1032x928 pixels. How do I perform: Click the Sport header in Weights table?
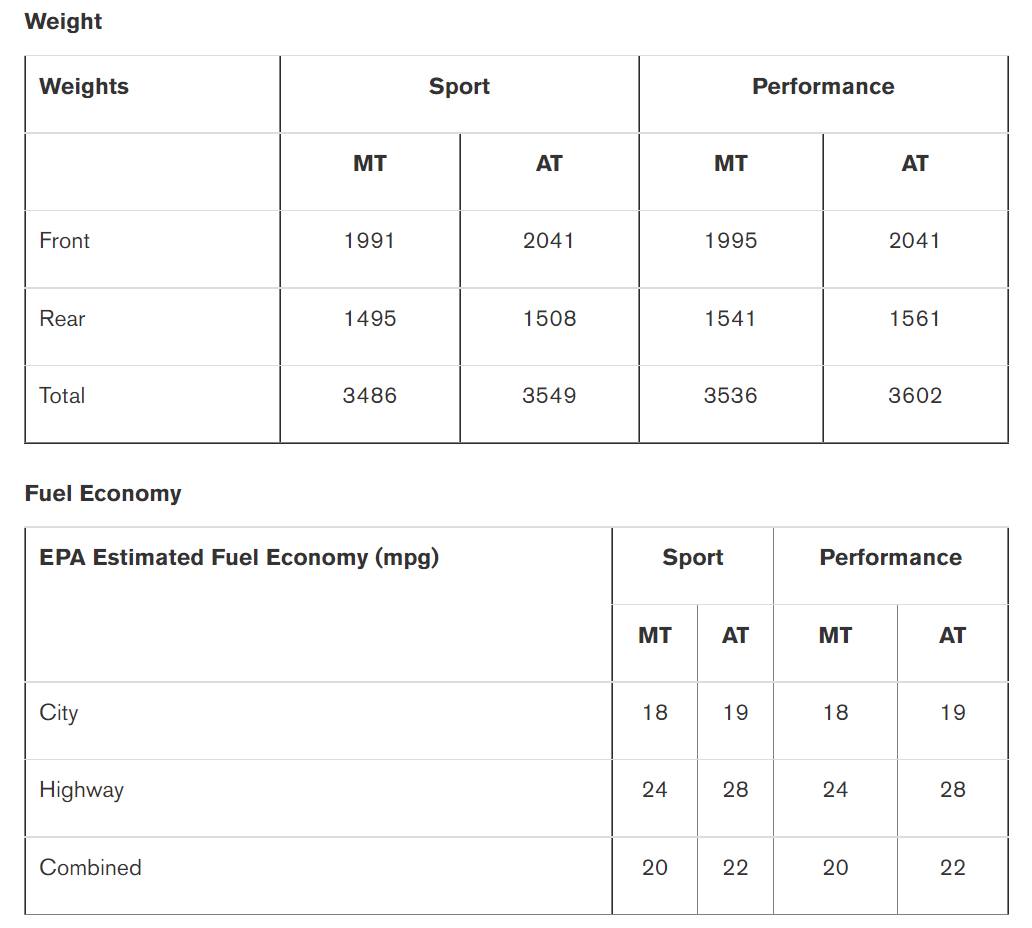459,86
